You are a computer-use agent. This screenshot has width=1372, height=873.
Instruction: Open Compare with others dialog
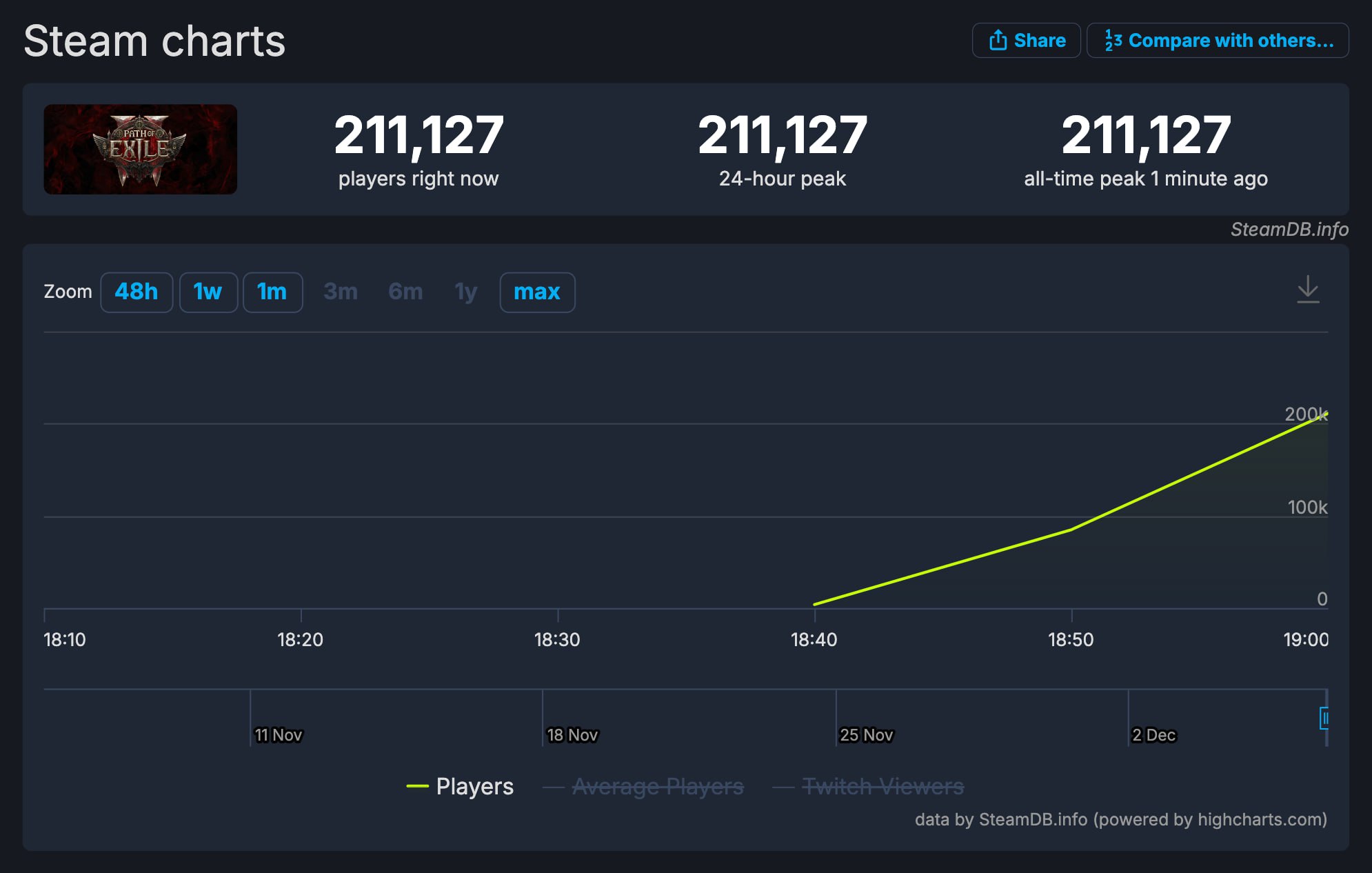pos(1218,41)
